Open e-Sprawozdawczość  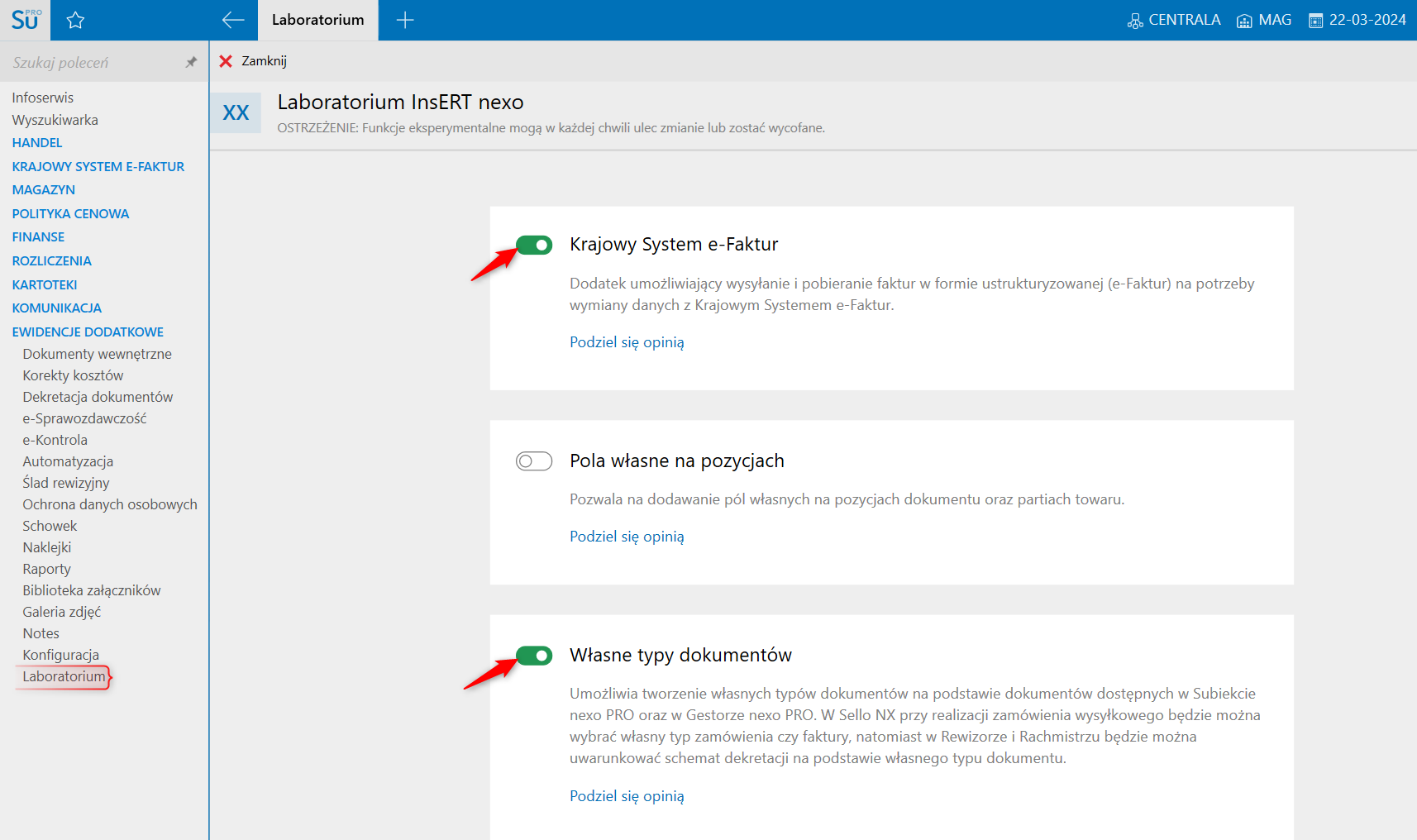[85, 418]
